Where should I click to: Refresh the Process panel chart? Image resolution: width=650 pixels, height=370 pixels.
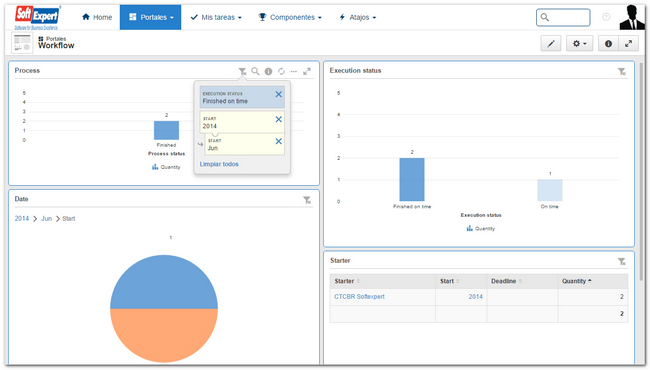[281, 71]
